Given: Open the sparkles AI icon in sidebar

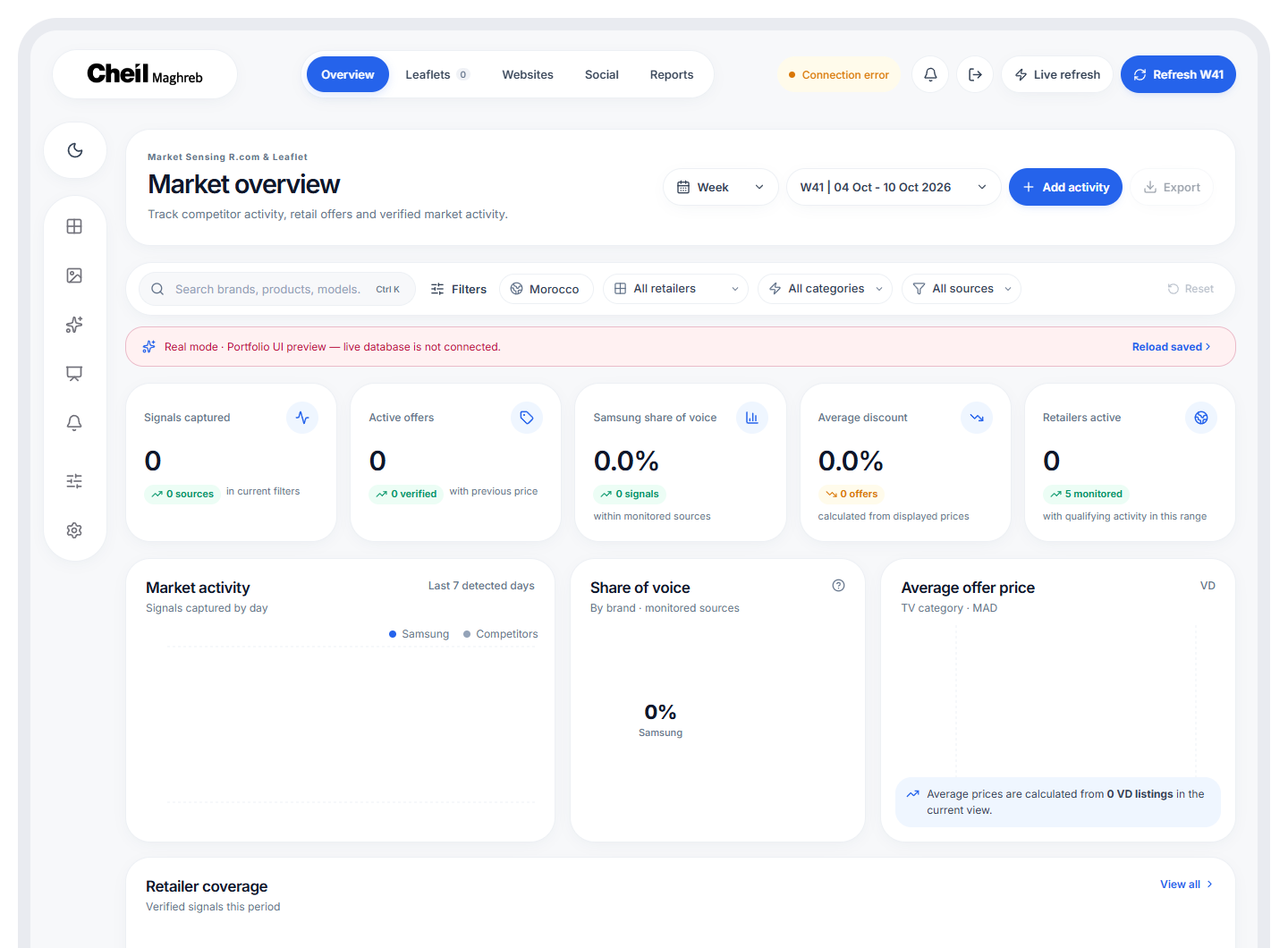Looking at the screenshot, I should click(x=74, y=325).
